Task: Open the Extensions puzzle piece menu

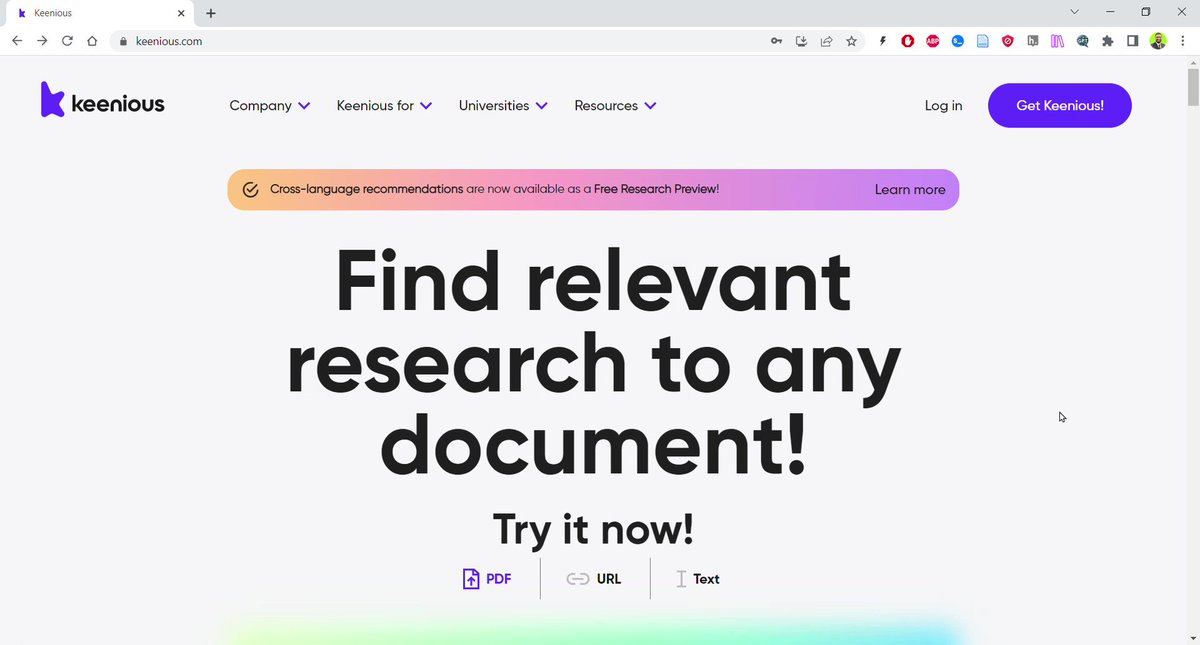Action: click(x=1107, y=41)
